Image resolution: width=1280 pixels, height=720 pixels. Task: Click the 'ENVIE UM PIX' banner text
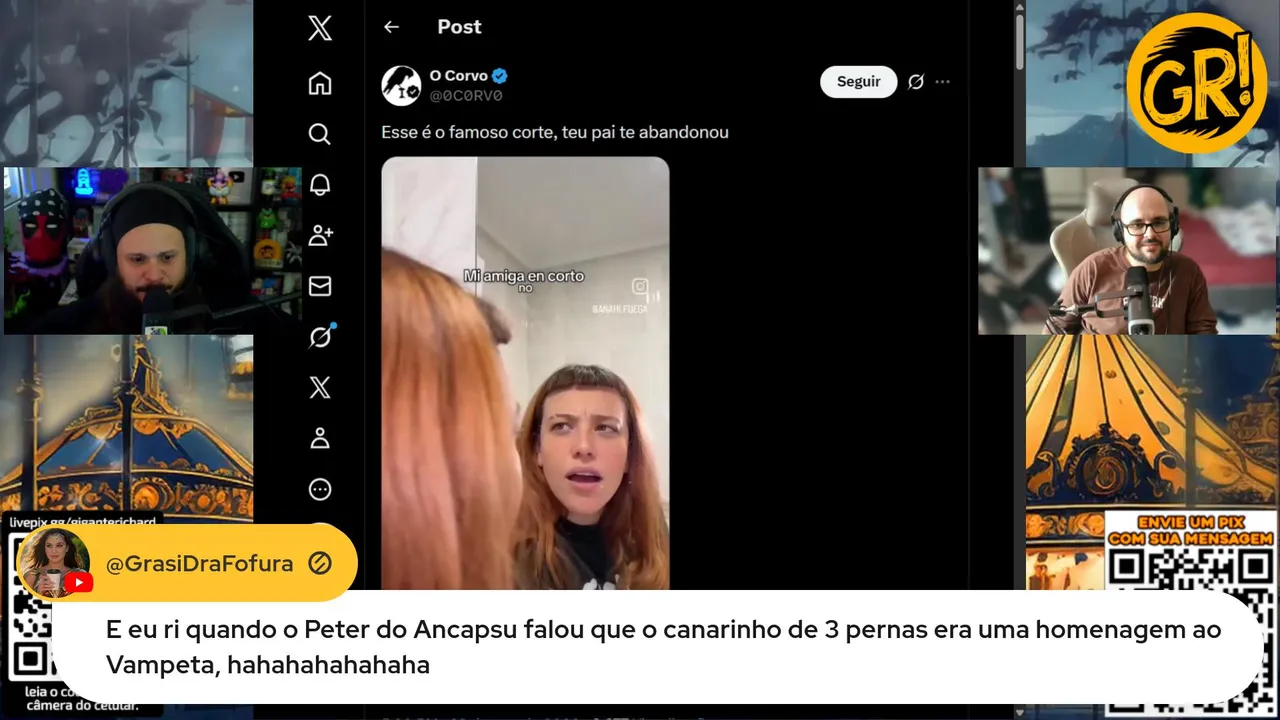coord(1190,532)
